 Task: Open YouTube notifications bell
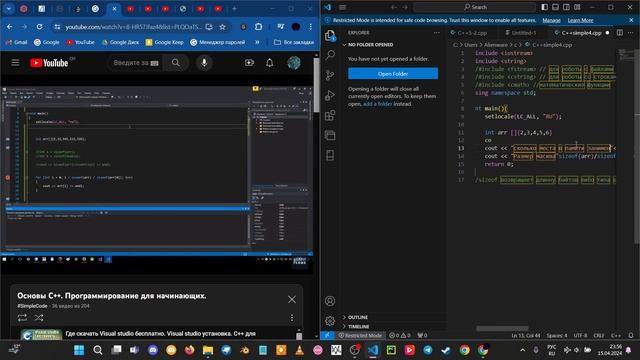point(270,63)
